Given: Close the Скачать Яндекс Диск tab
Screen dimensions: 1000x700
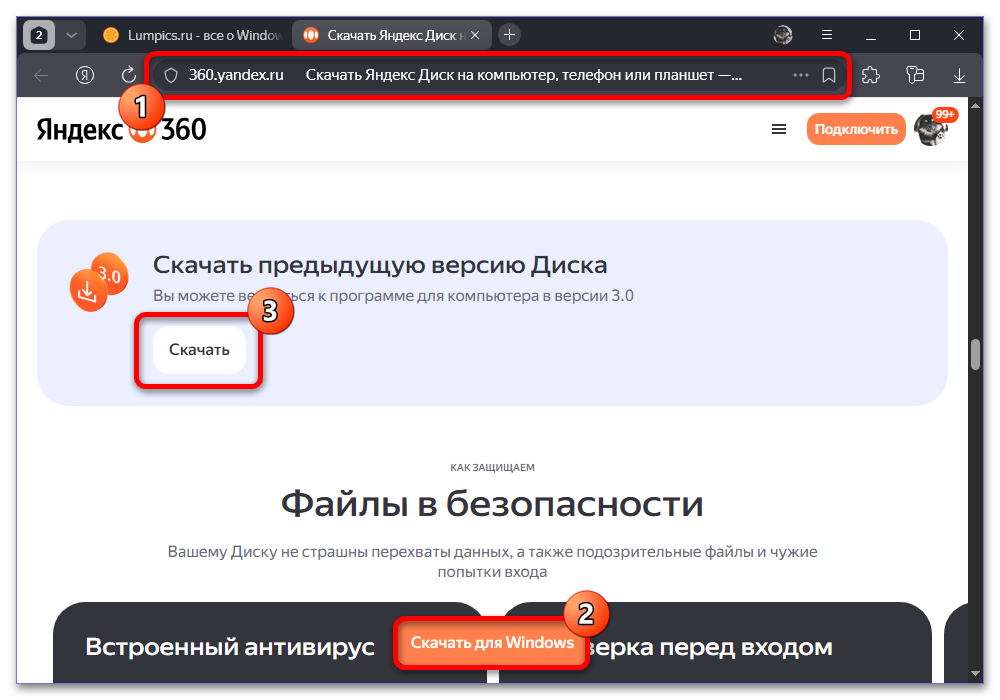Looking at the screenshot, I should coord(475,35).
